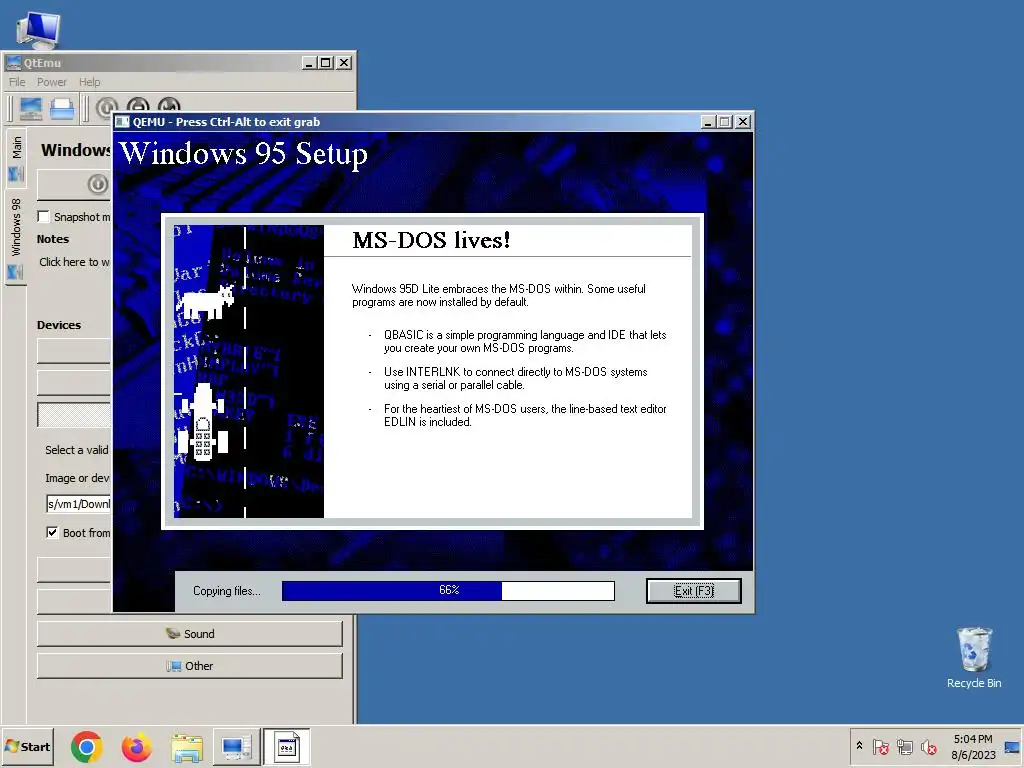Click the Notes label in QtEmu
The image size is (1024, 768).
[x=53, y=239]
